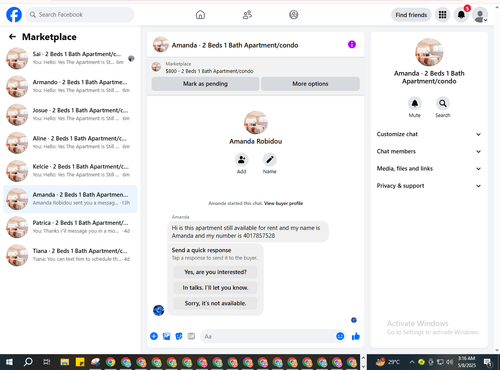The image size is (500, 370).
Task: Open Patrica's apartment conversation
Action: [x=70, y=227]
